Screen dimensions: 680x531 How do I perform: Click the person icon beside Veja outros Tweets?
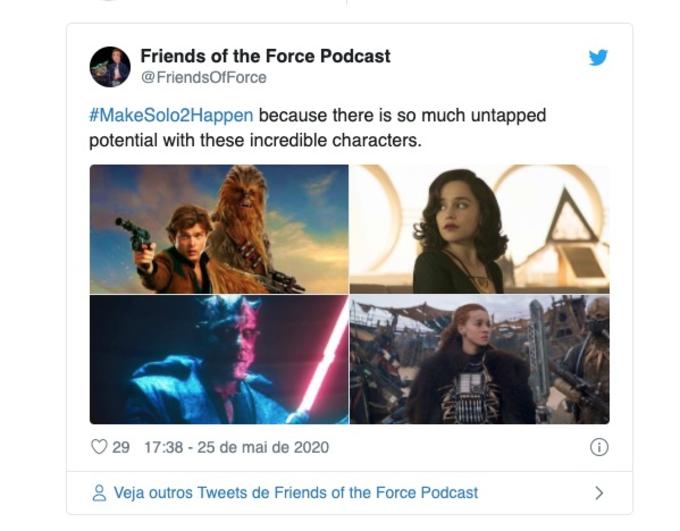[99, 493]
